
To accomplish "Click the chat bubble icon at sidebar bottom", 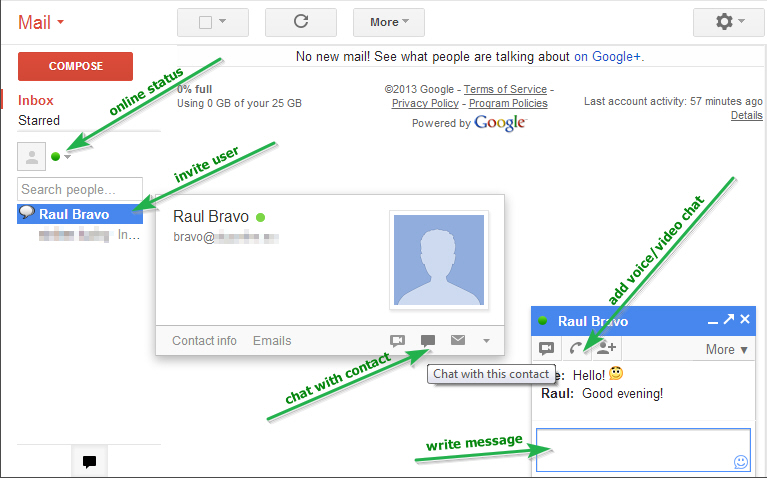I will pos(90,461).
